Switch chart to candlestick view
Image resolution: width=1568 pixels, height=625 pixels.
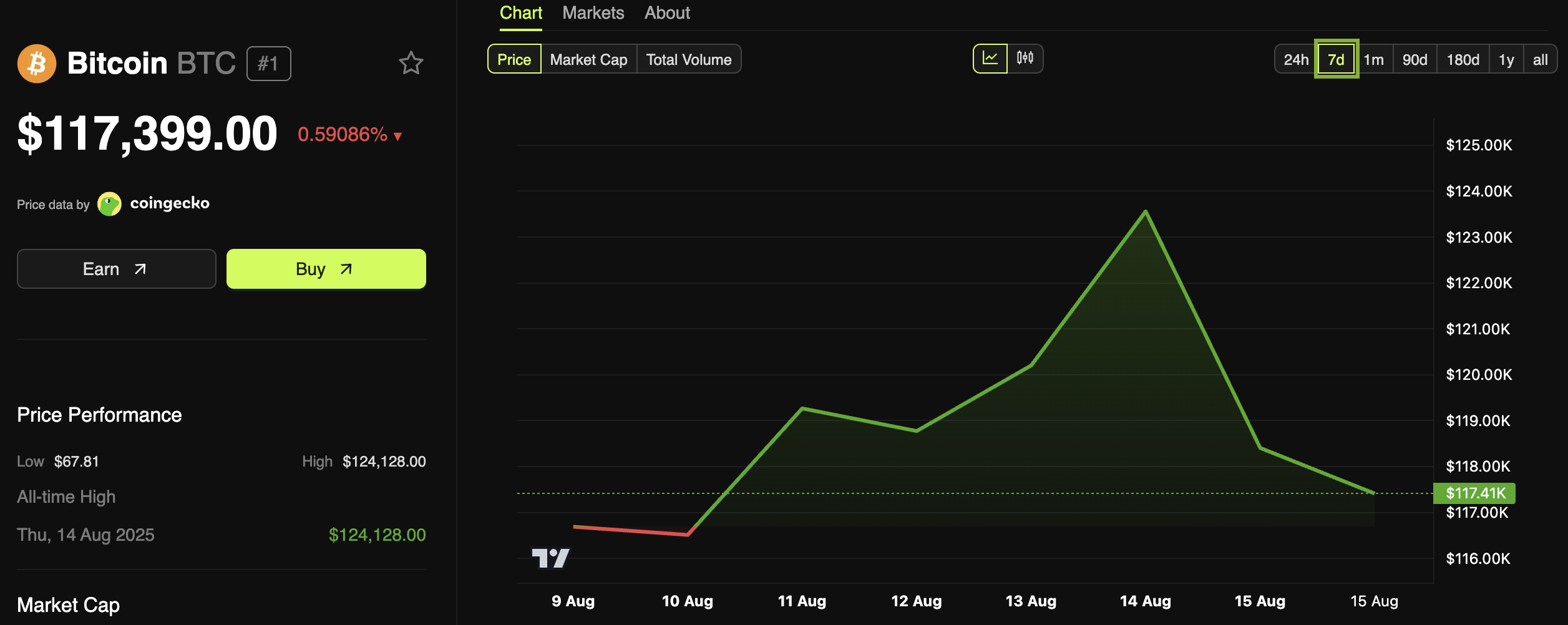coord(1025,59)
